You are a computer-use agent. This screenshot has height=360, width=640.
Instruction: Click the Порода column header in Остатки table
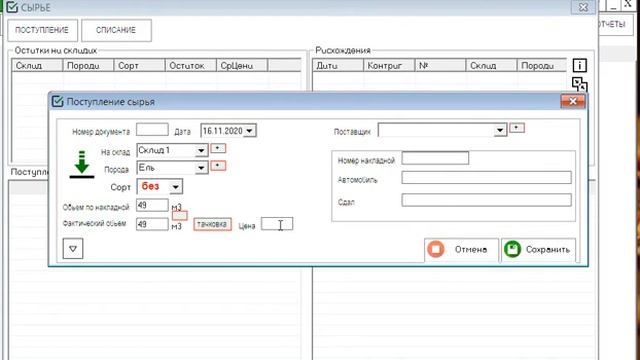point(88,65)
